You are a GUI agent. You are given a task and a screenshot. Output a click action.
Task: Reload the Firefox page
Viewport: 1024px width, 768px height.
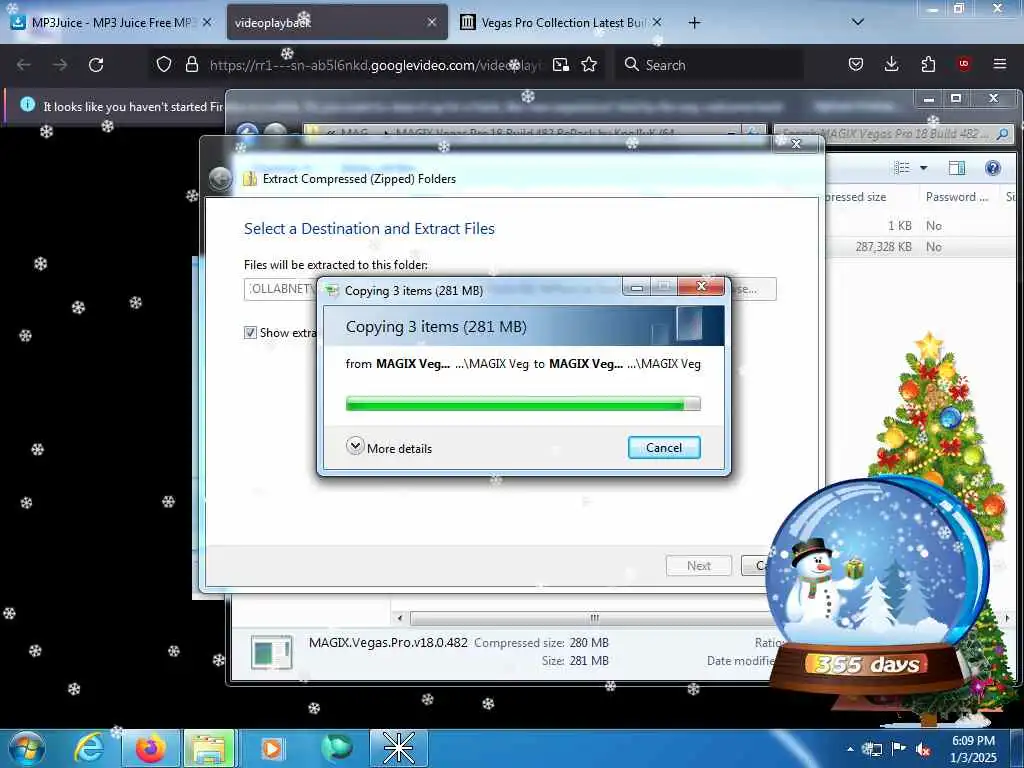96,65
